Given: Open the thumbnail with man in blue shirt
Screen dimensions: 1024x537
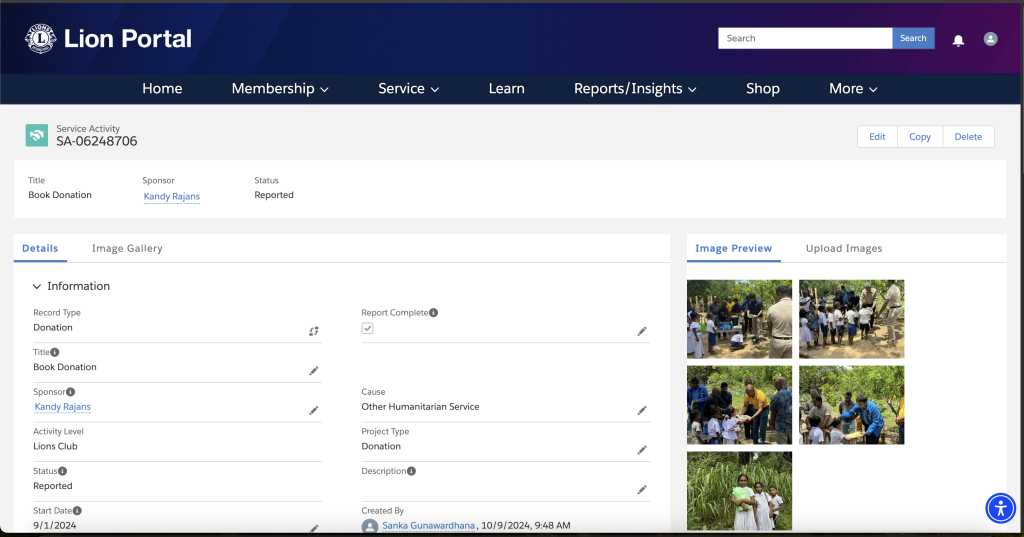Looking at the screenshot, I should pyautogui.click(x=852, y=405).
